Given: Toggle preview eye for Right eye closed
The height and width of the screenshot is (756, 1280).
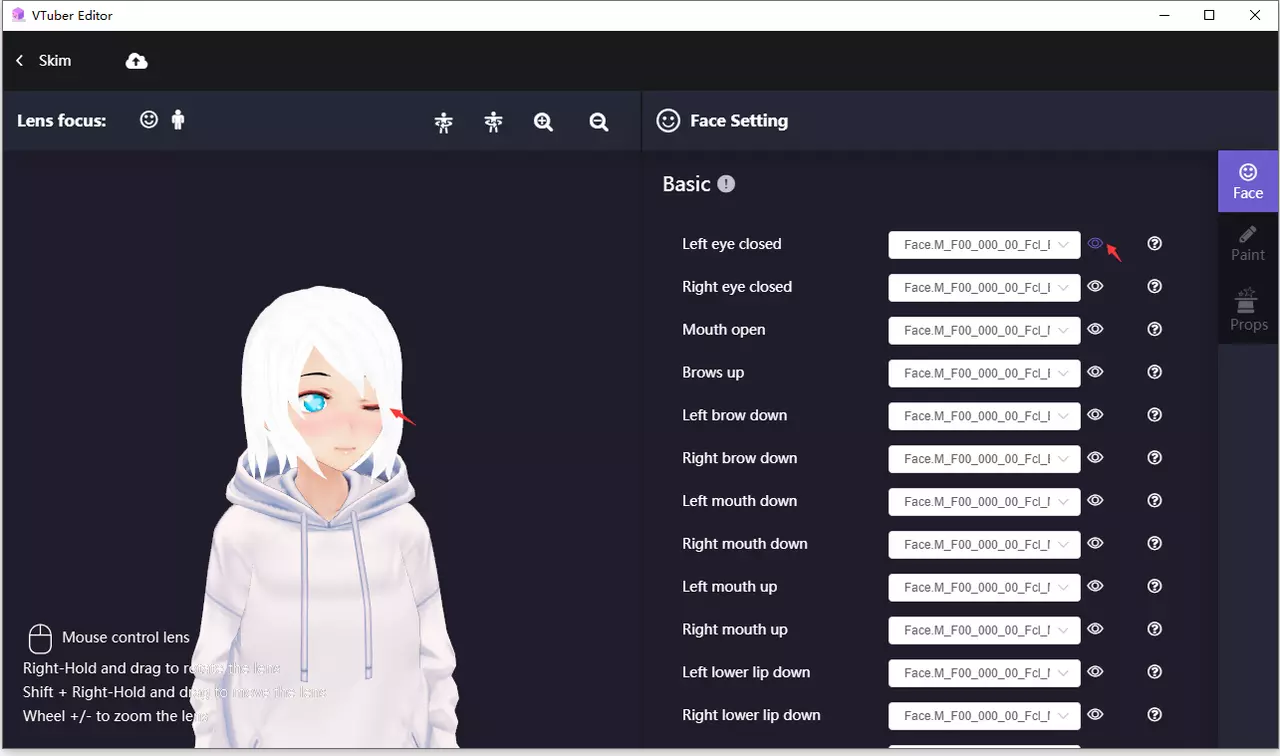Looking at the screenshot, I should click(x=1095, y=286).
